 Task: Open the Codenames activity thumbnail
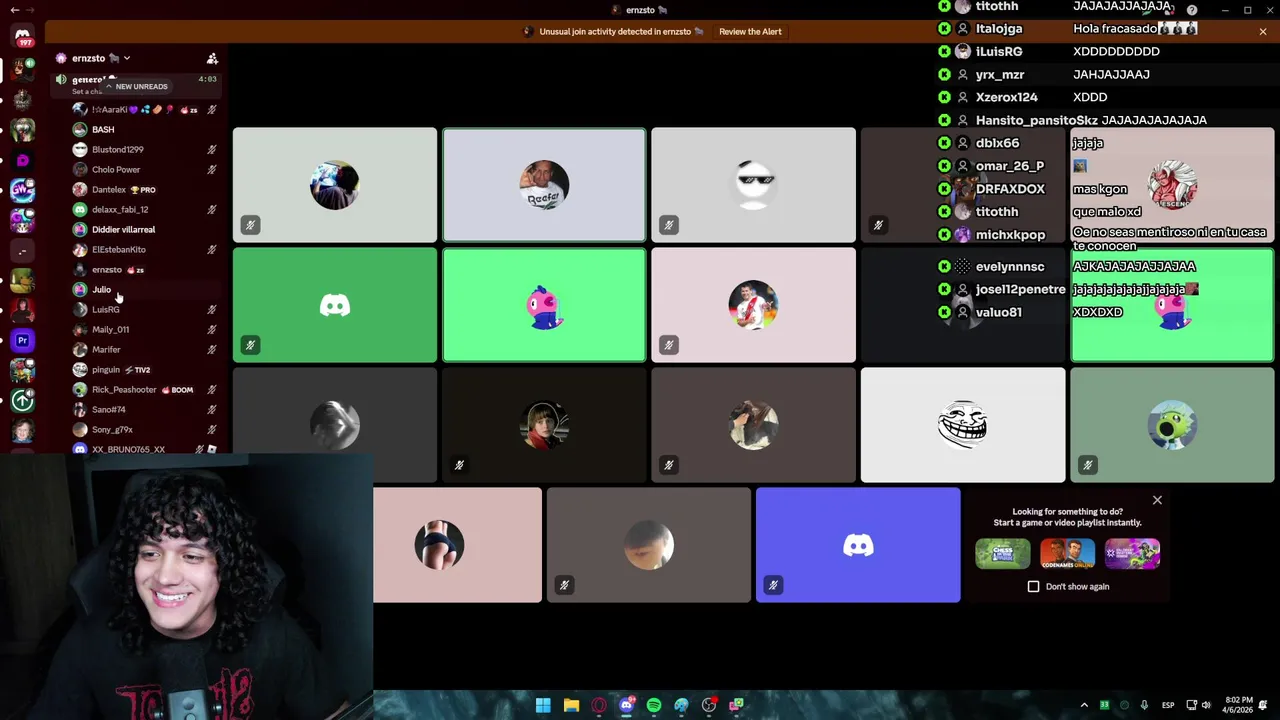(1067, 553)
